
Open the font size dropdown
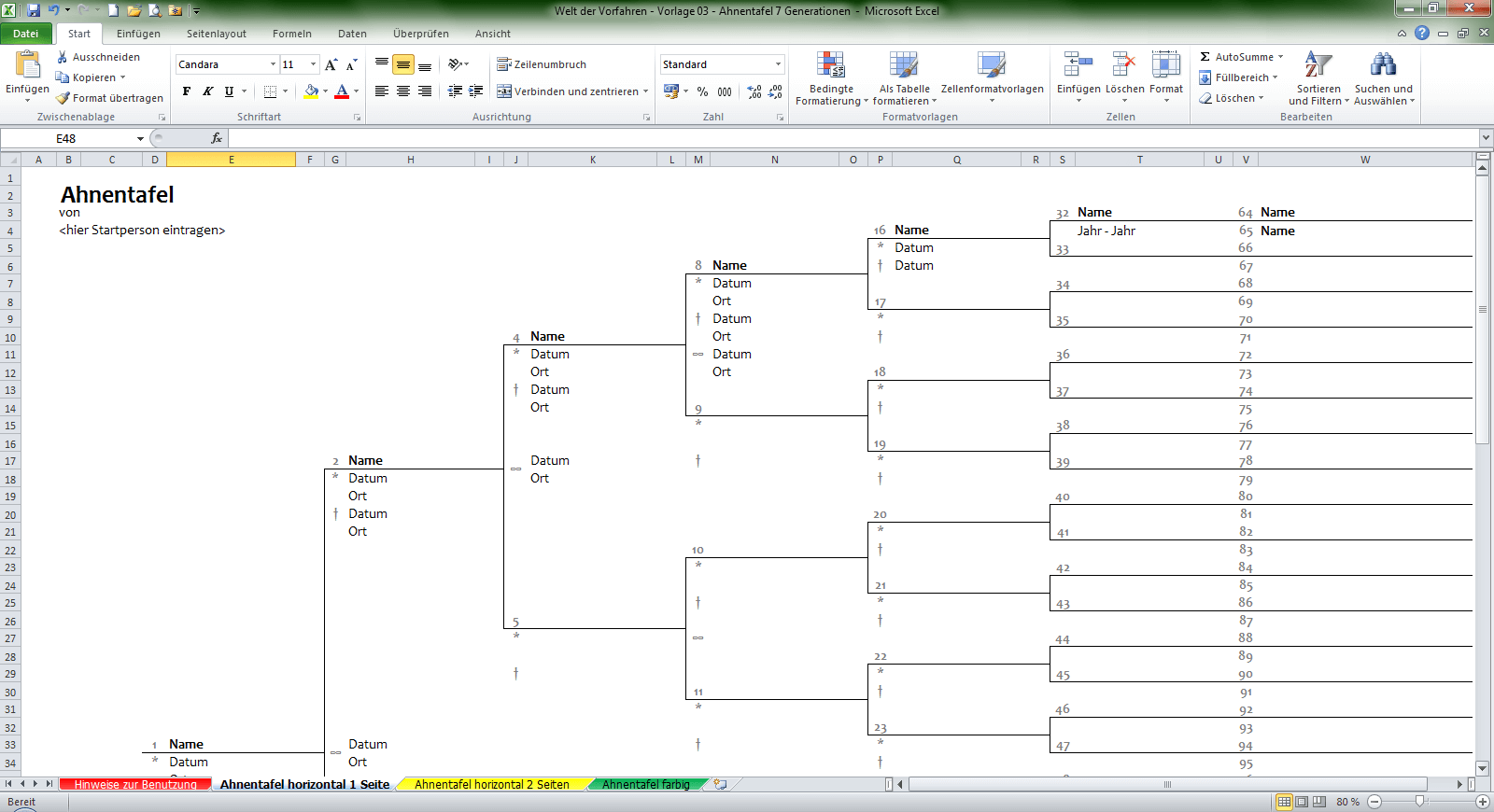313,64
